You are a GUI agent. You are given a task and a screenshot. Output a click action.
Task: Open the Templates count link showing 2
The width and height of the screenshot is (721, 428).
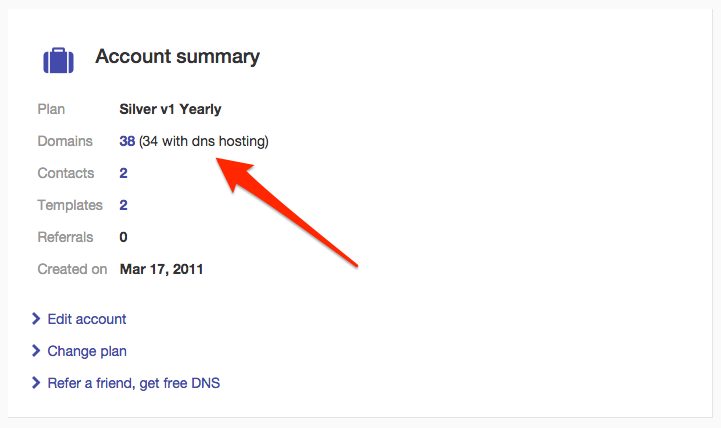123,205
